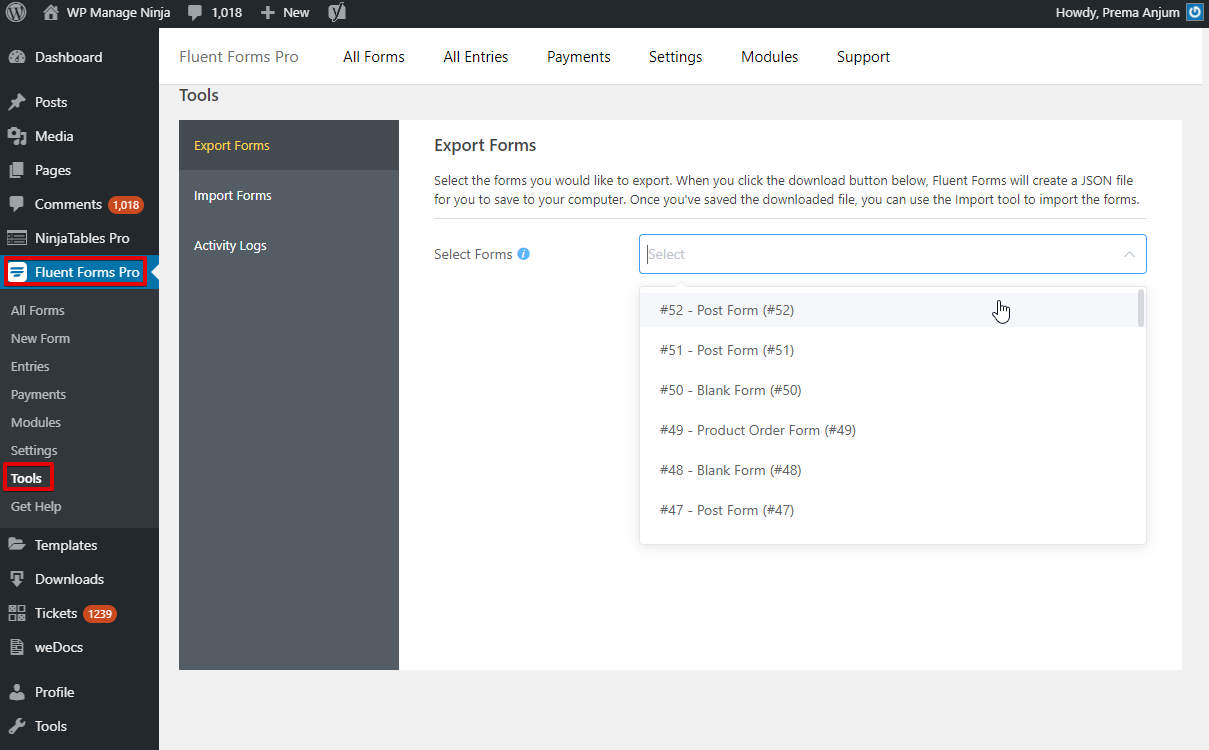Collapse the Select Forms dropdown arrow

point(1129,254)
